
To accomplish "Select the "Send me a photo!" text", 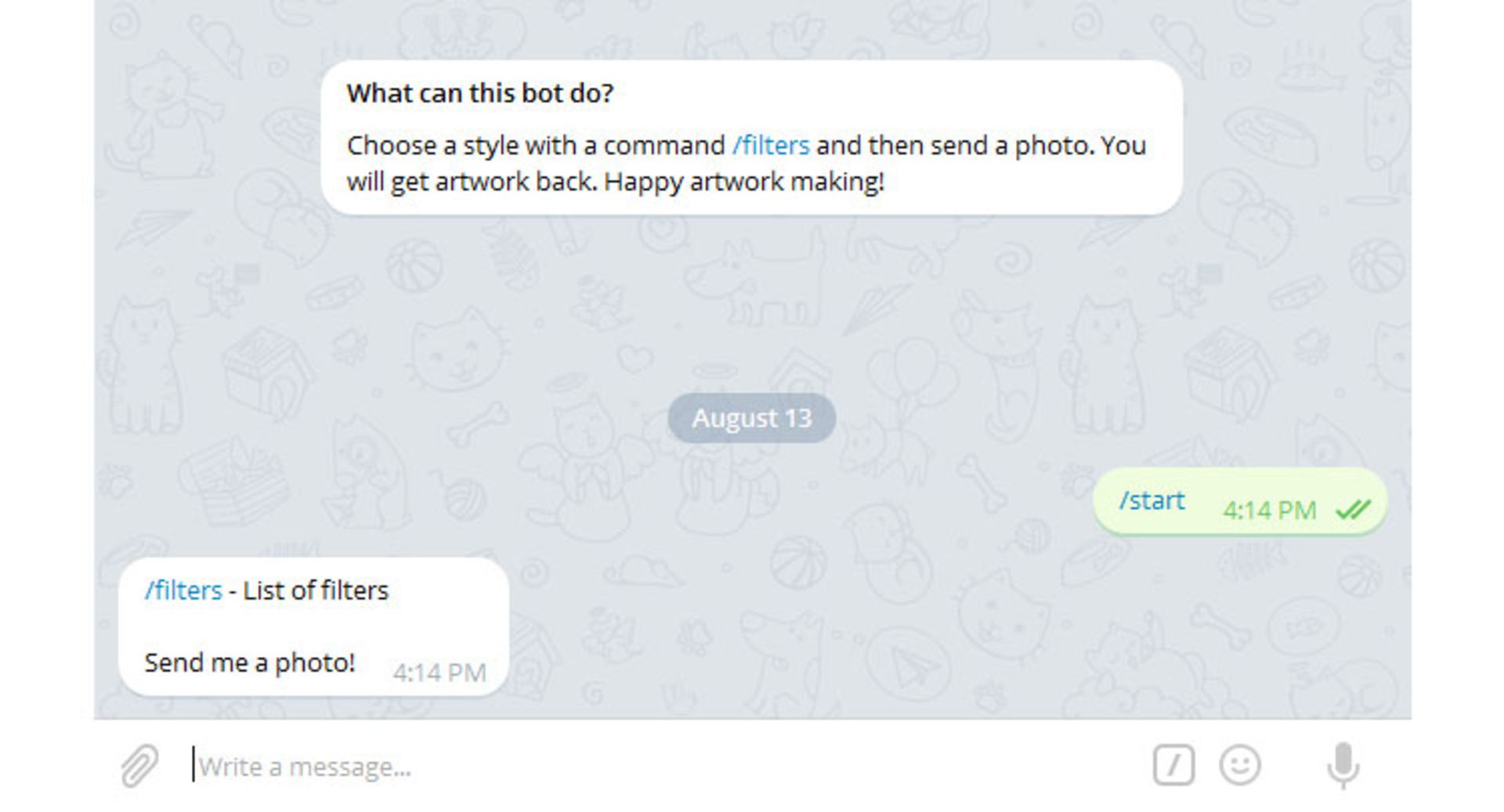I will pos(249,662).
